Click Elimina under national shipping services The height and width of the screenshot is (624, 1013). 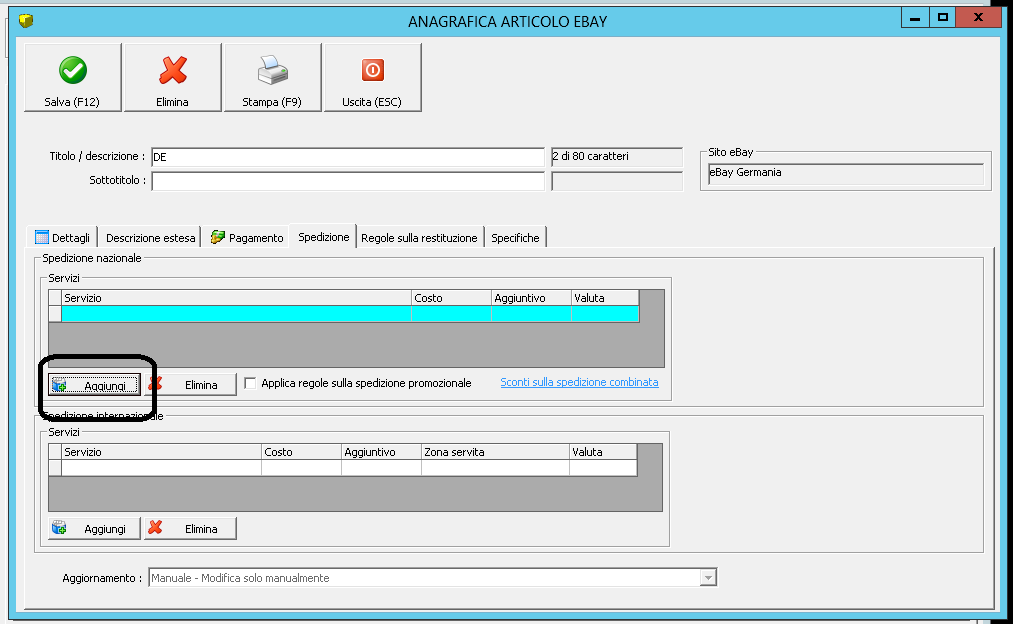pos(190,385)
